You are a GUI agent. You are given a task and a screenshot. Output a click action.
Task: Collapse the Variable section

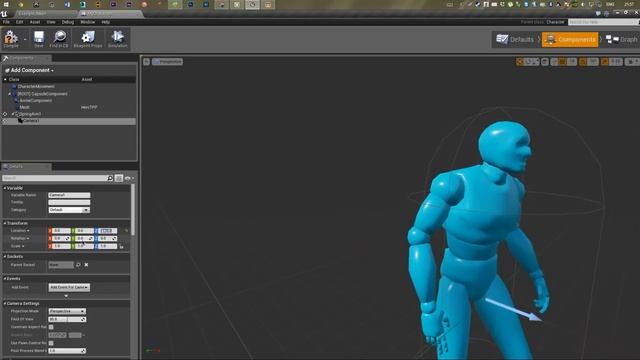tap(5, 188)
